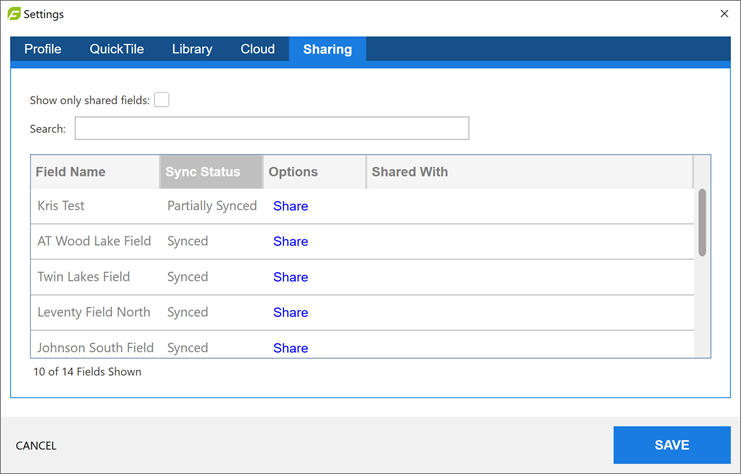Share the Kris Test field
The image size is (741, 474).
tap(290, 206)
